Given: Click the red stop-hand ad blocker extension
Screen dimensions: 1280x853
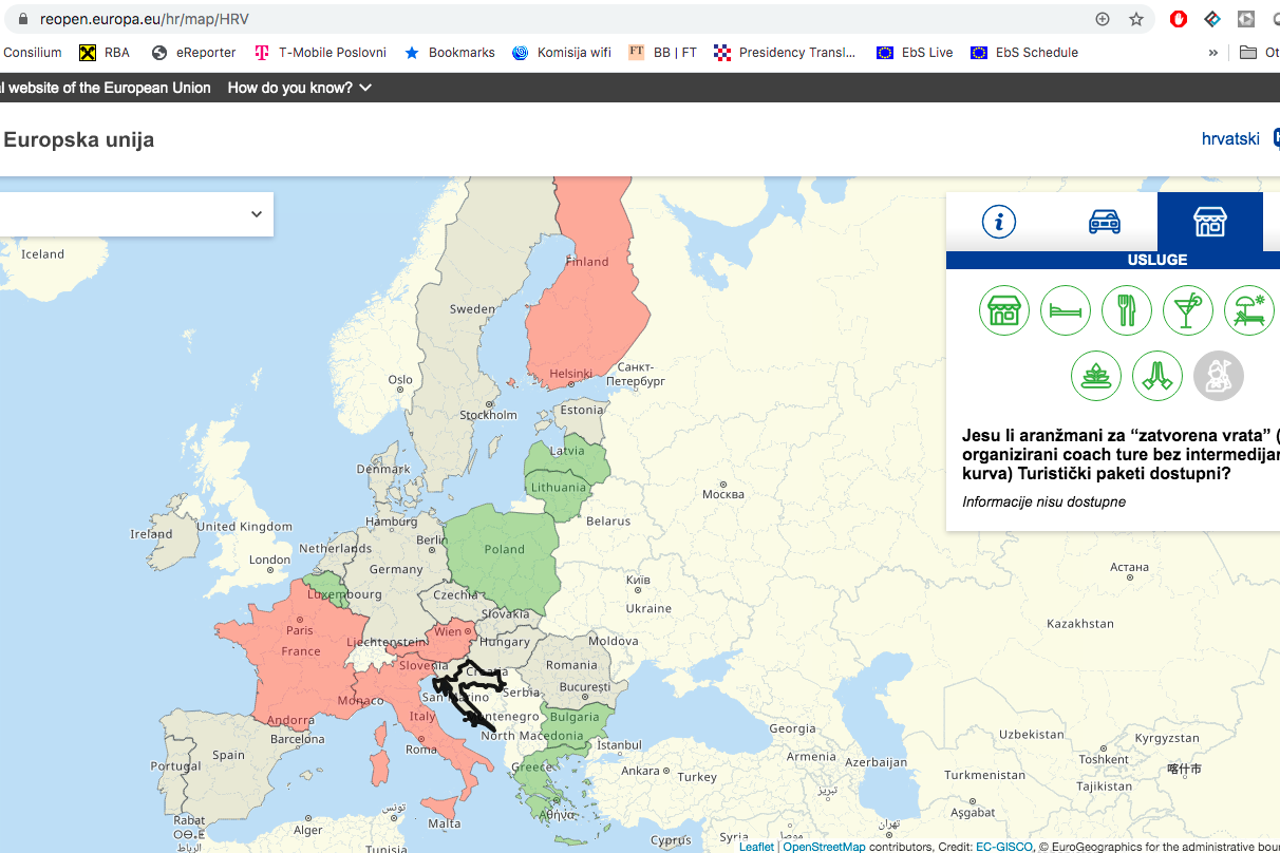Looking at the screenshot, I should (1178, 19).
